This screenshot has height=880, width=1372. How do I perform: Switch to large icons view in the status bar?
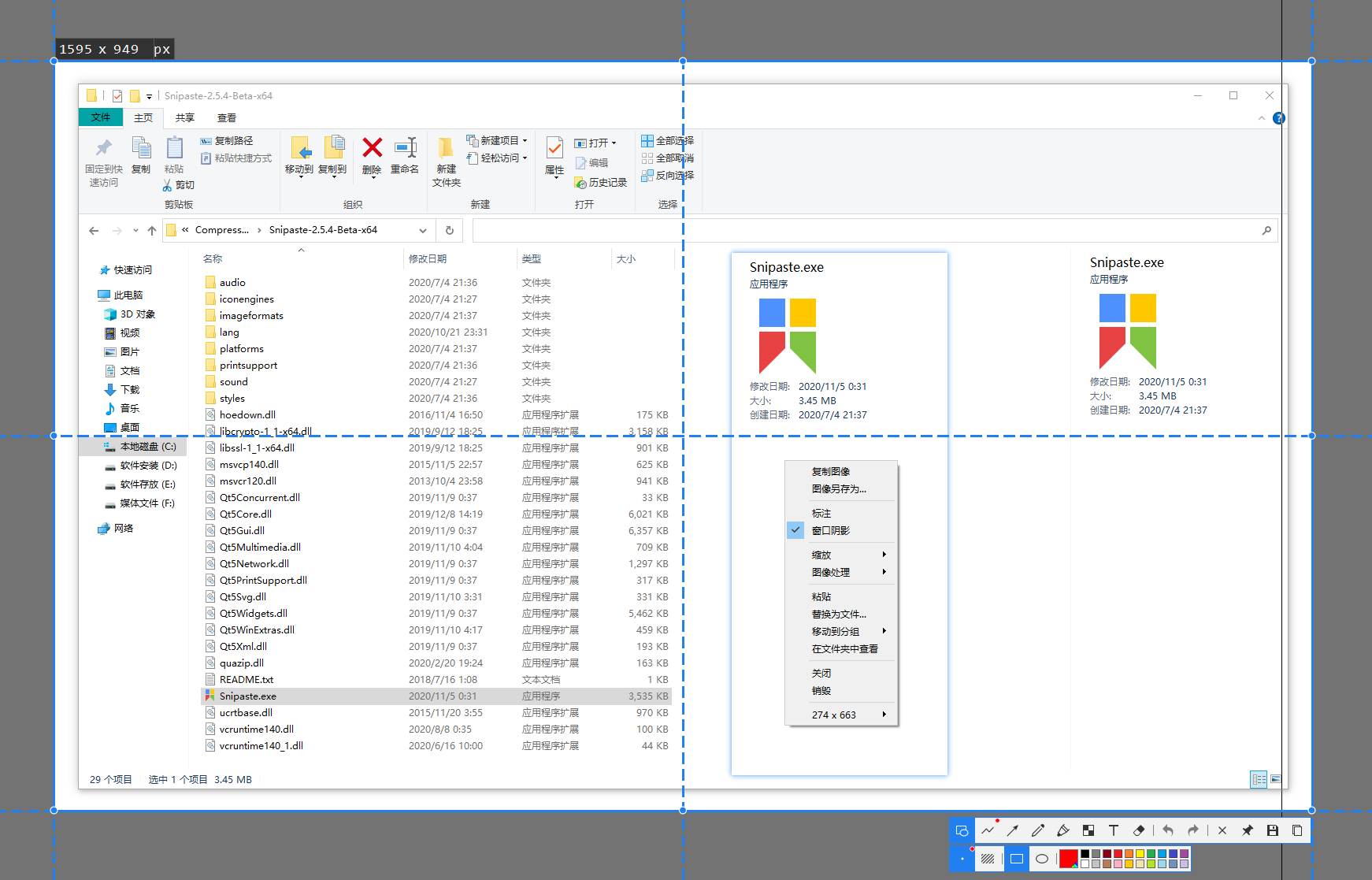coord(1276,779)
